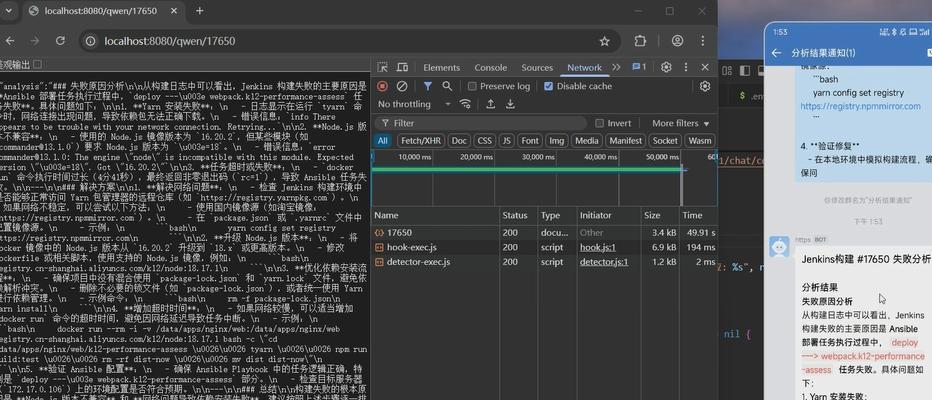
Task: Import a HAR file
Action: pyautogui.click(x=490, y=104)
